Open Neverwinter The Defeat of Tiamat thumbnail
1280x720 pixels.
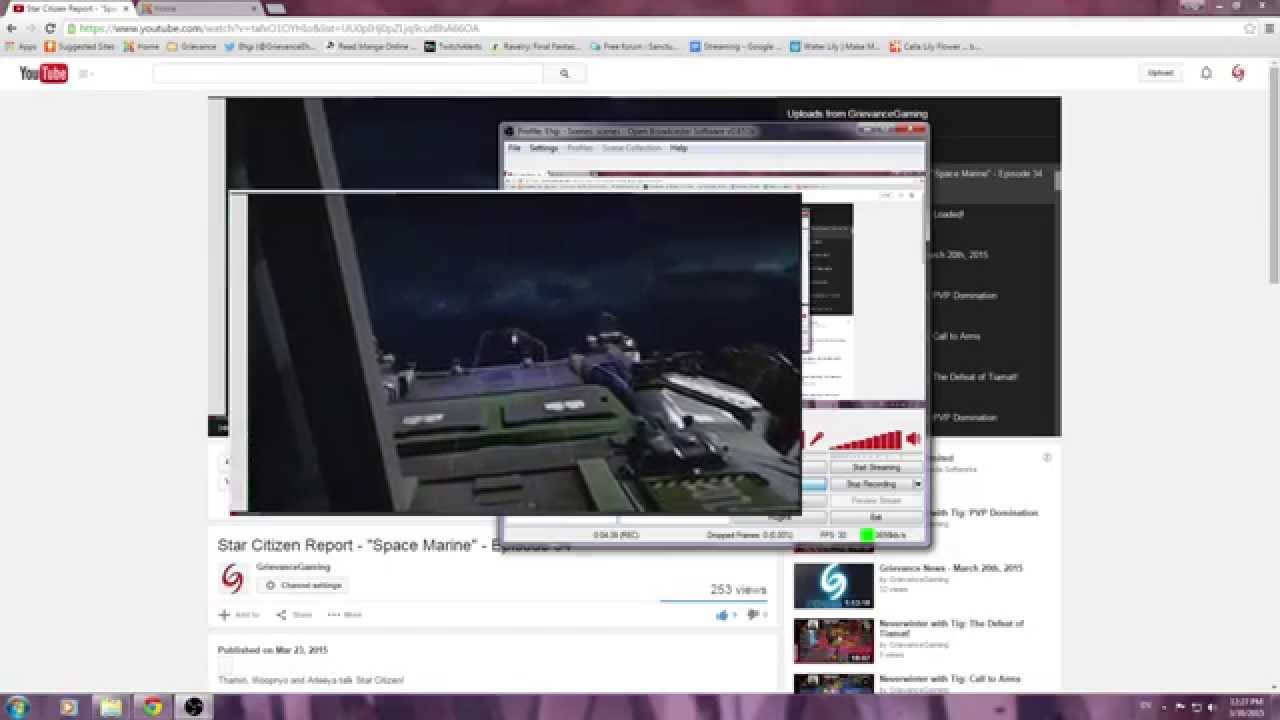pyautogui.click(x=833, y=641)
